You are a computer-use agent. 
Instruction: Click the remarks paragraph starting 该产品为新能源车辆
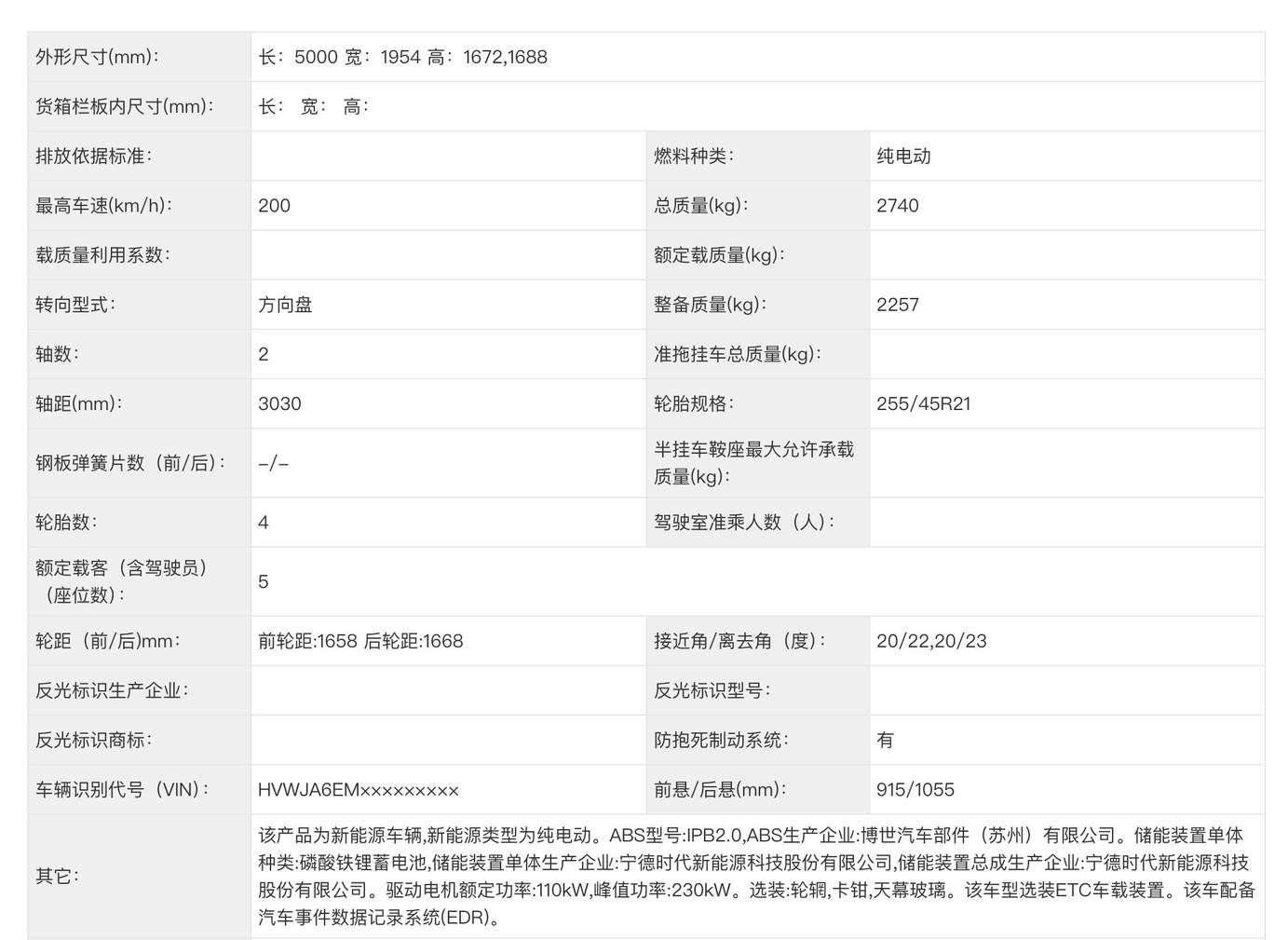coord(756,877)
